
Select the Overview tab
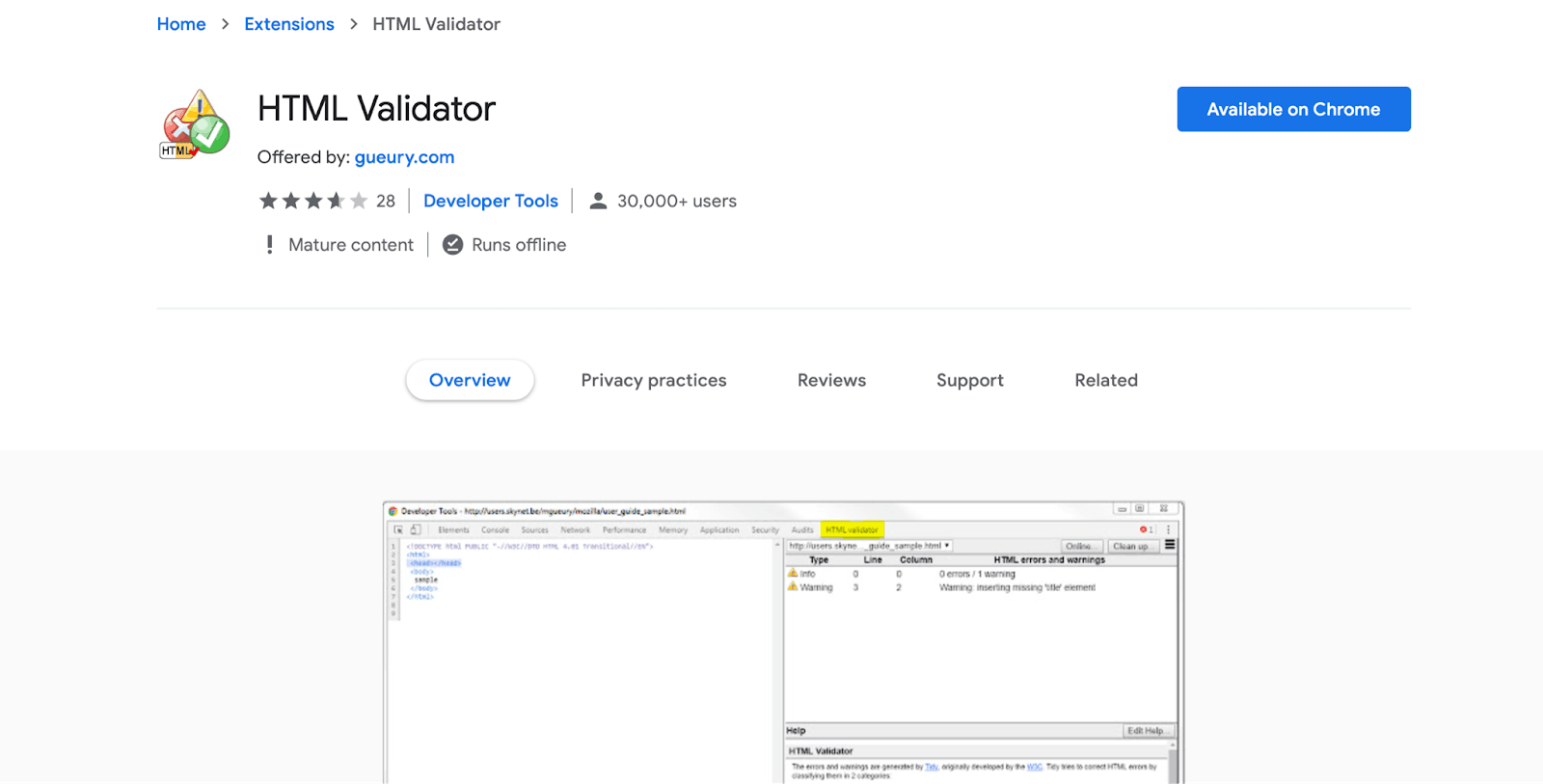point(470,380)
